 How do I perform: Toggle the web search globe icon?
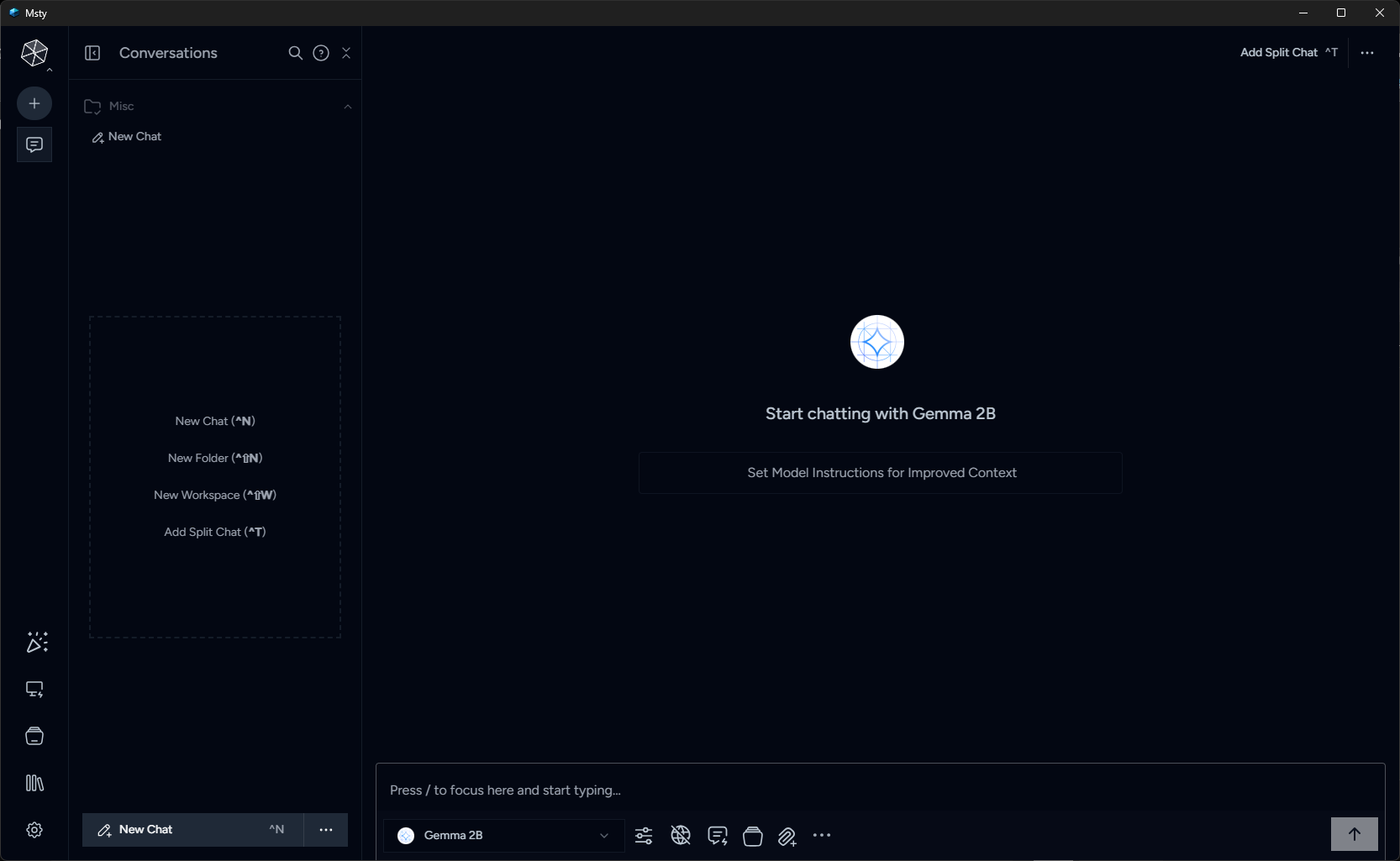point(681,835)
